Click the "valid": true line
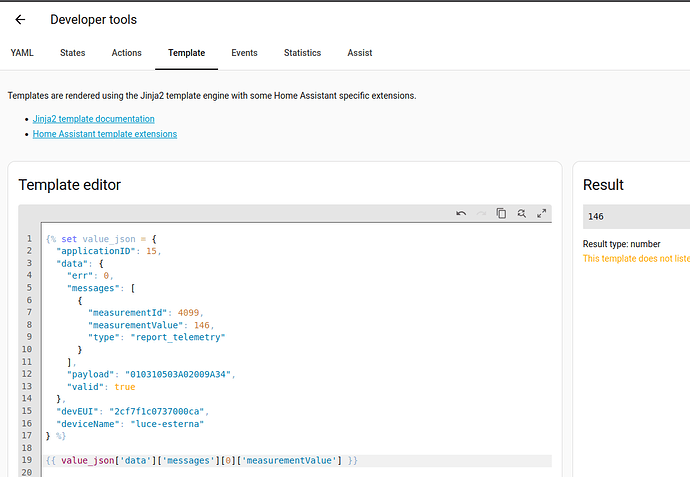Image resolution: width=690 pixels, height=477 pixels. (101, 386)
